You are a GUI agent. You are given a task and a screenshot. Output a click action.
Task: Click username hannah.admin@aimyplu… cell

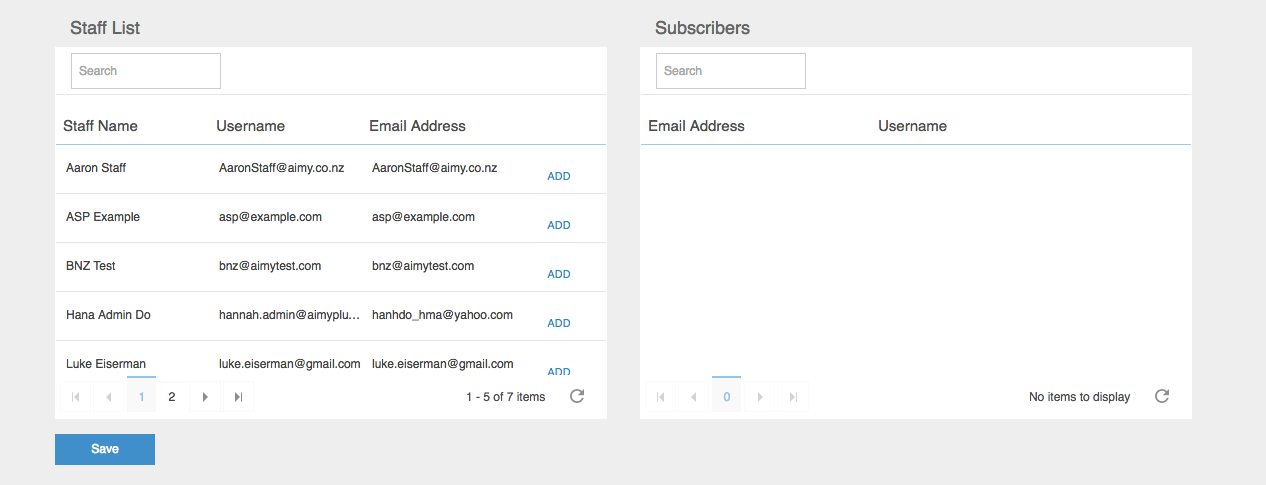pyautogui.click(x=289, y=315)
